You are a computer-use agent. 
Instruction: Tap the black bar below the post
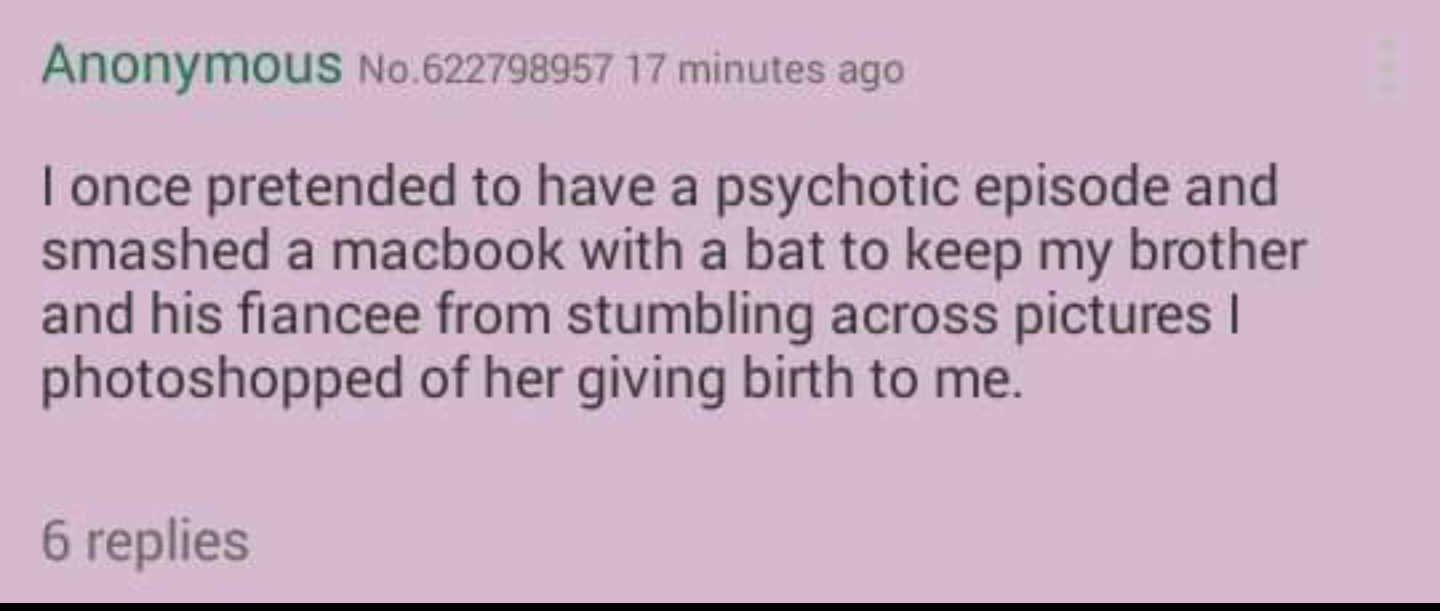point(720,606)
